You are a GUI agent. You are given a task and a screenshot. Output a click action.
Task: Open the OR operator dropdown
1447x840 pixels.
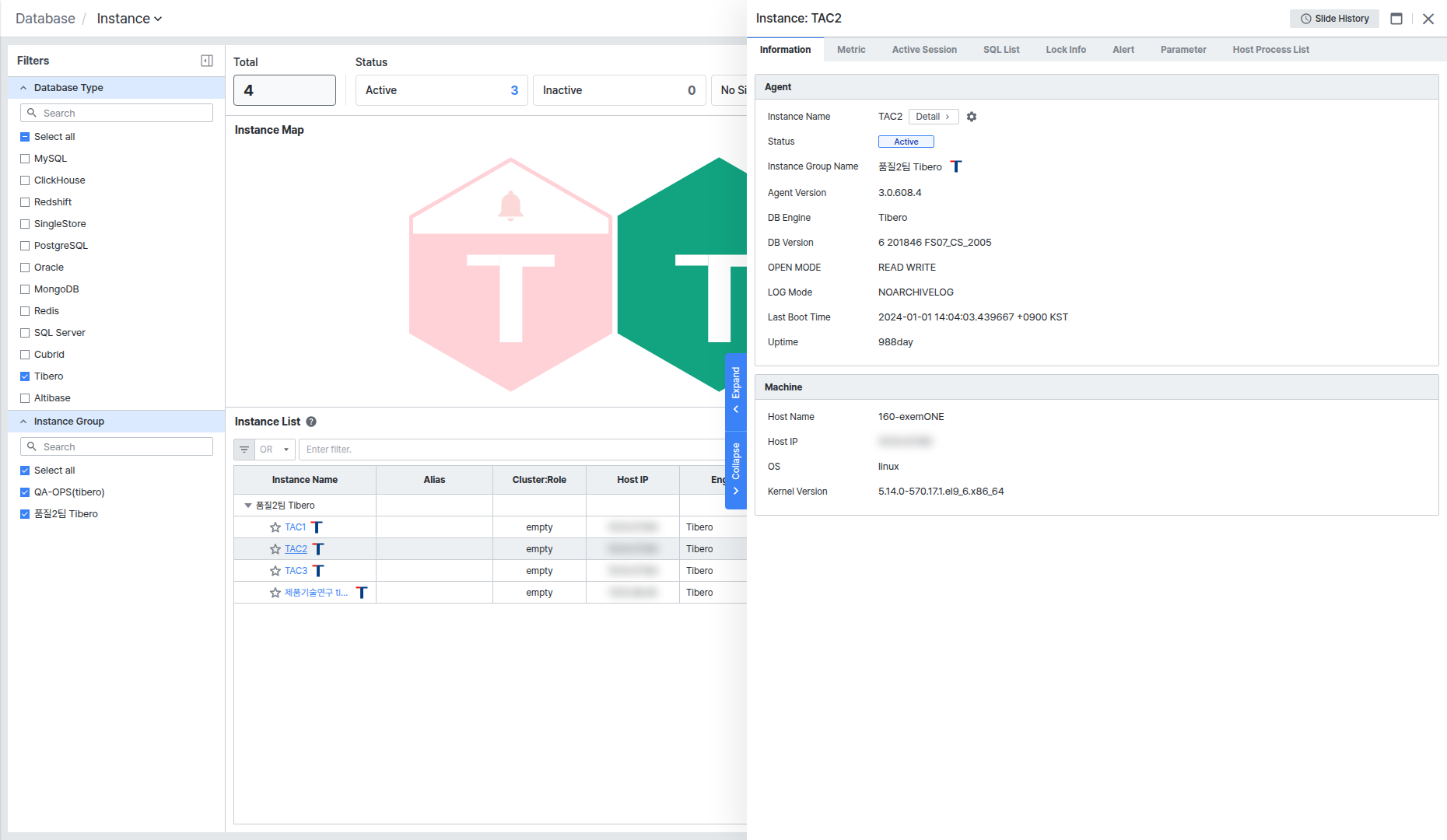coord(275,450)
